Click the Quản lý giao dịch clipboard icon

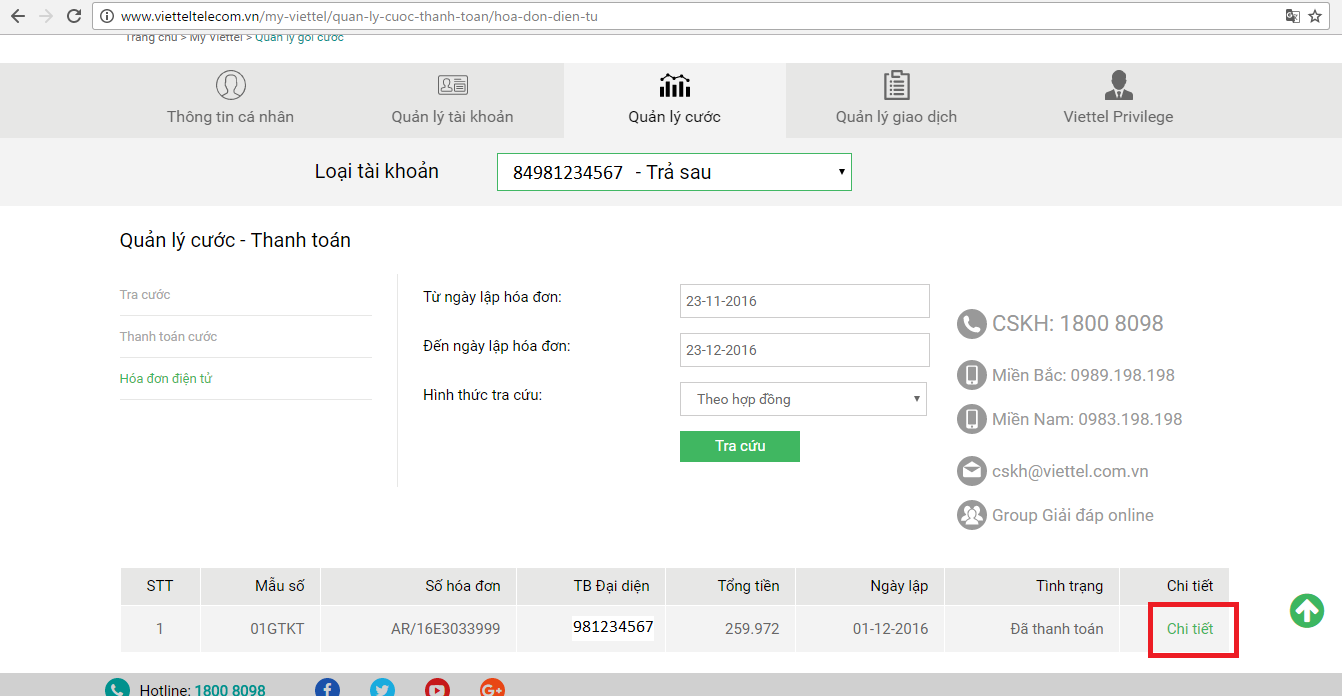(x=897, y=85)
